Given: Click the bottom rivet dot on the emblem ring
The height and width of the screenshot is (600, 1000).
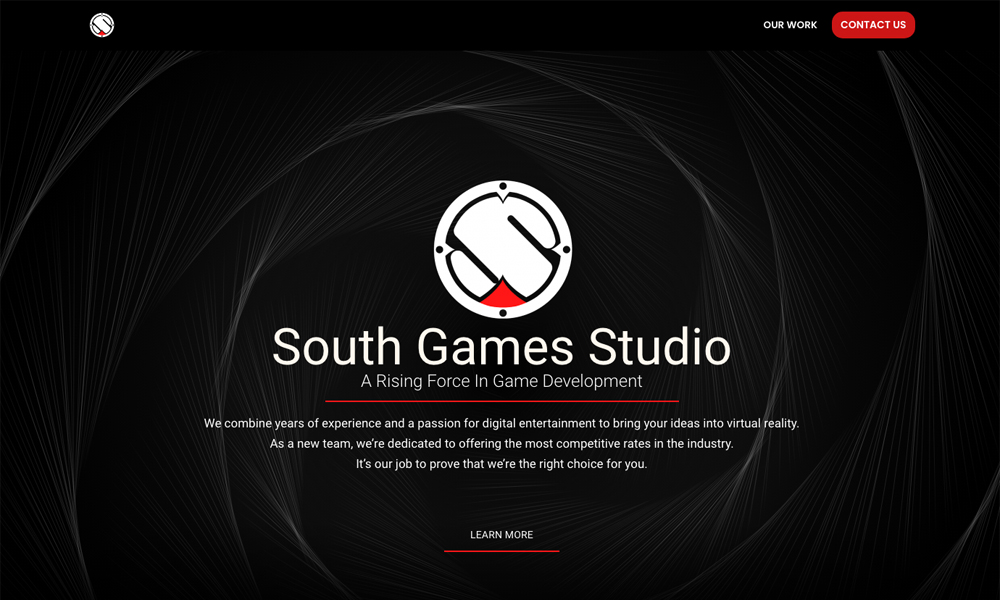Looking at the screenshot, I should coord(502,312).
